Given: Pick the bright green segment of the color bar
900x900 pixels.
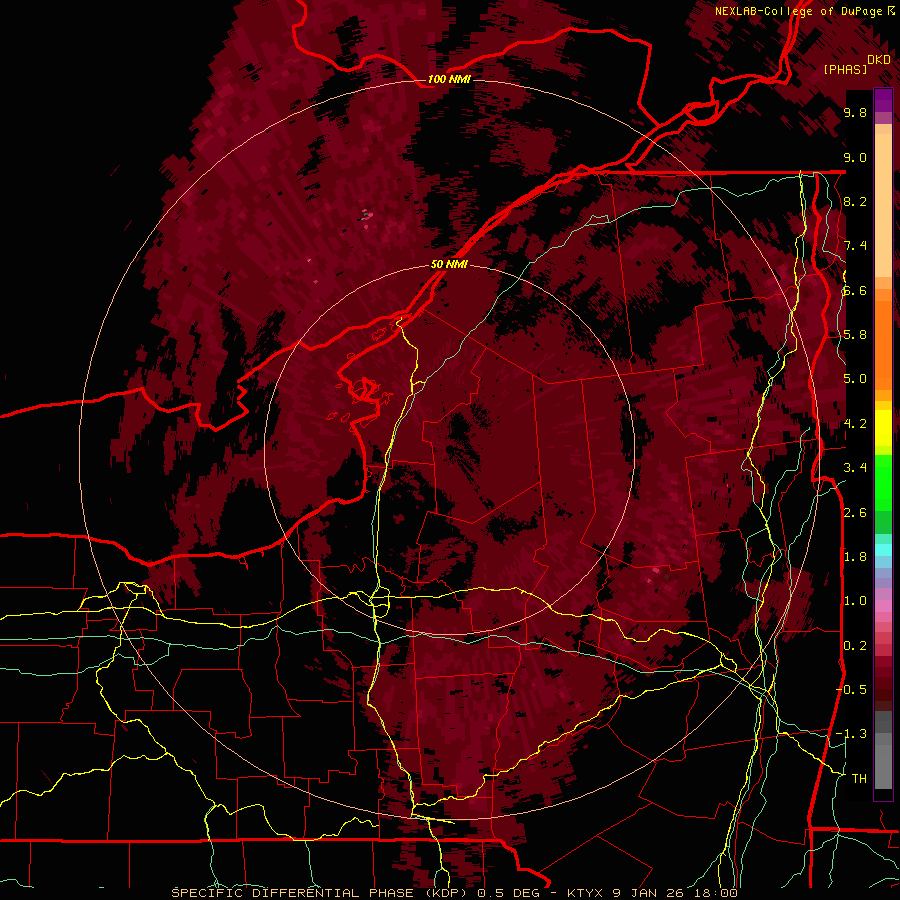Looking at the screenshot, I should pos(883,483).
